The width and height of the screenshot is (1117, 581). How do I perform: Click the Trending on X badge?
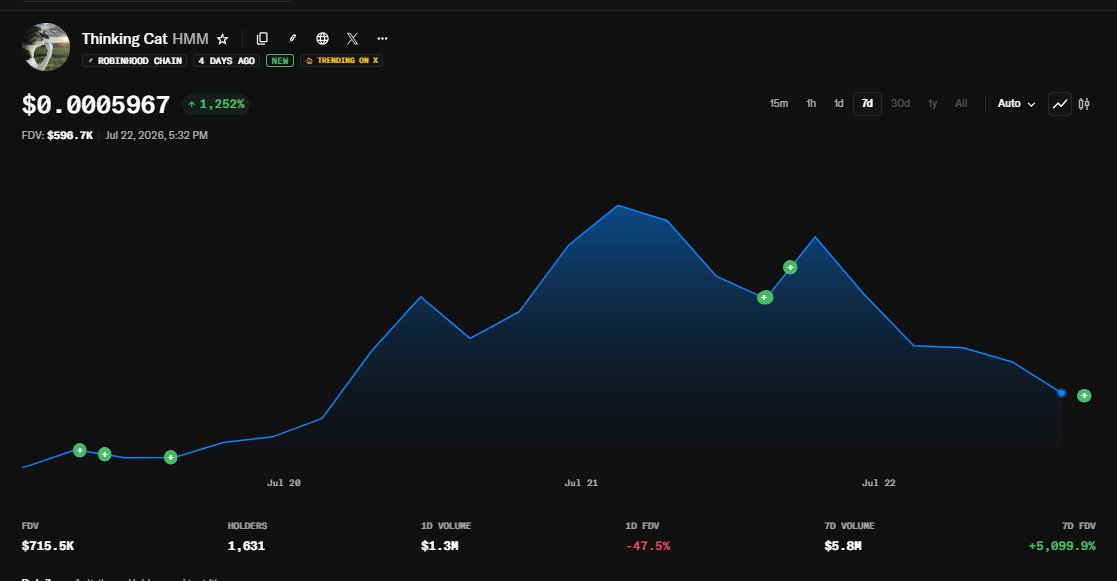[x=341, y=61]
